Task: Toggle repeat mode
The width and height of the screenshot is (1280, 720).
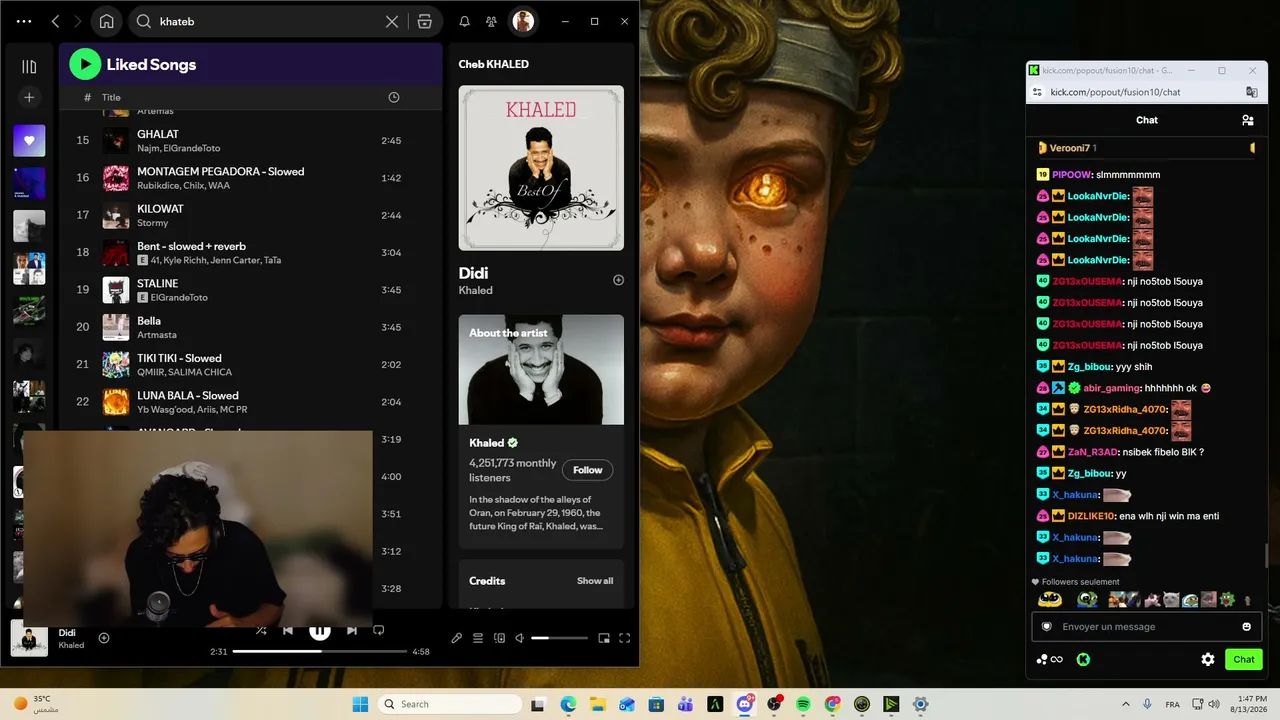Action: [378, 631]
